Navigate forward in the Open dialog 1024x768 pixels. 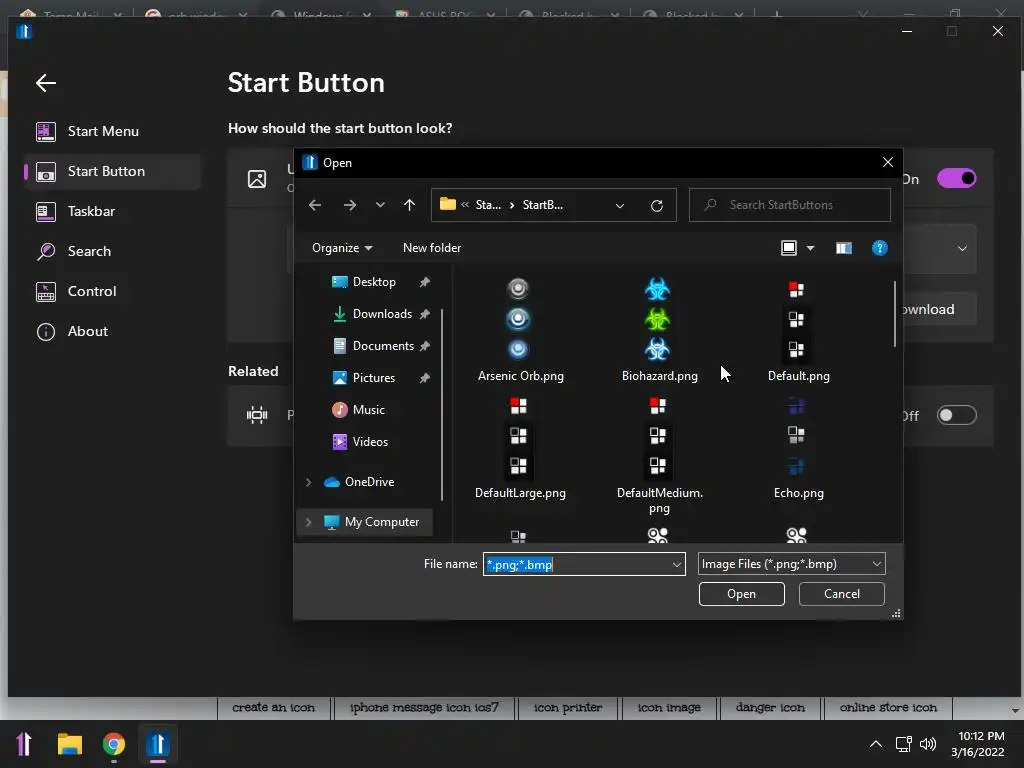350,205
